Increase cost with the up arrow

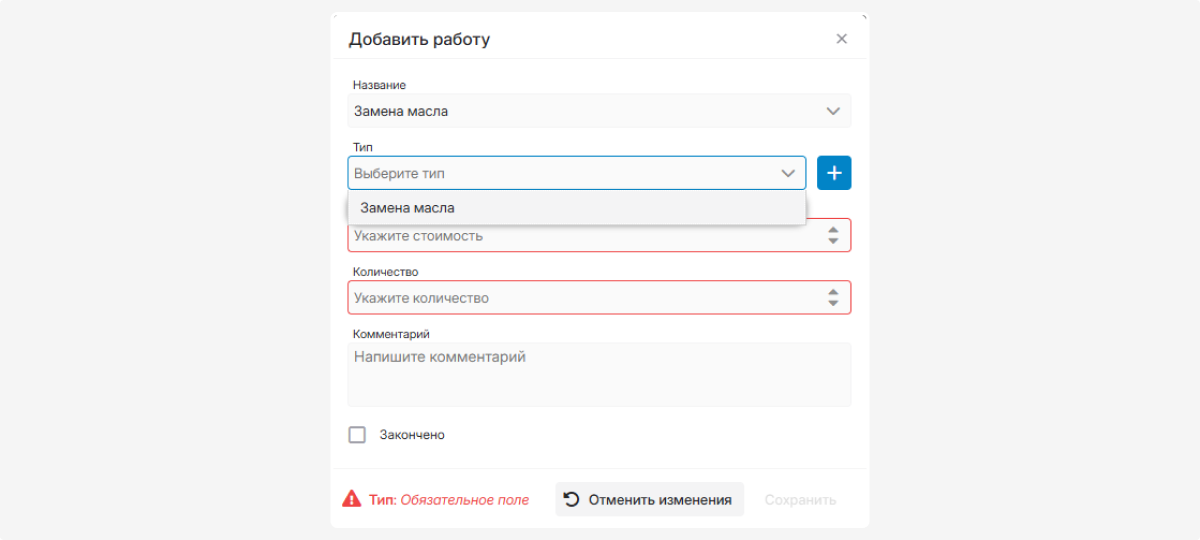click(833, 230)
